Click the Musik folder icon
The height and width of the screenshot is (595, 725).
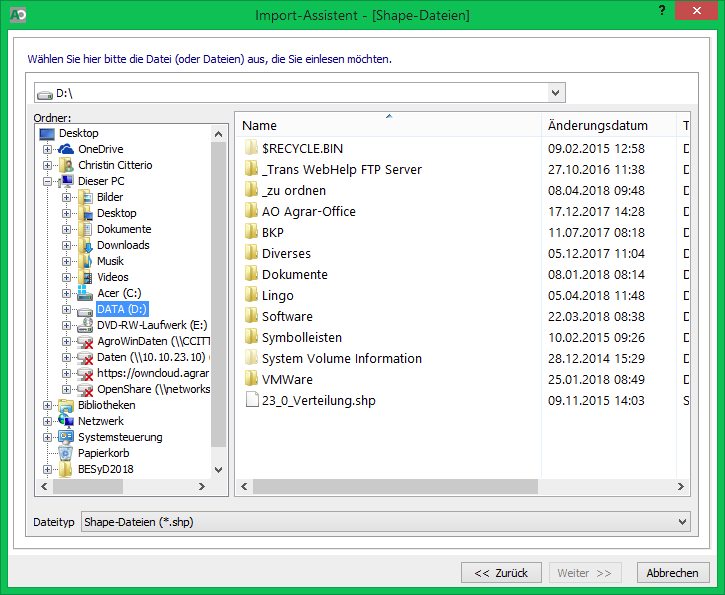point(85,261)
